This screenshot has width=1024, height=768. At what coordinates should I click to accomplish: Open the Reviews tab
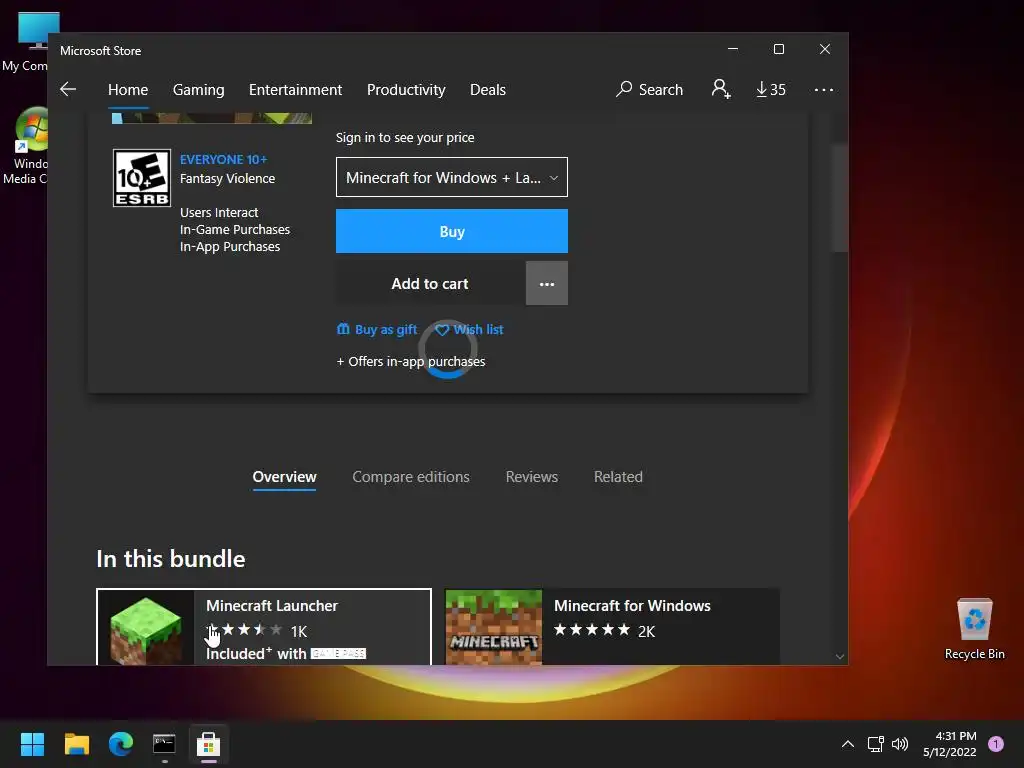click(532, 477)
